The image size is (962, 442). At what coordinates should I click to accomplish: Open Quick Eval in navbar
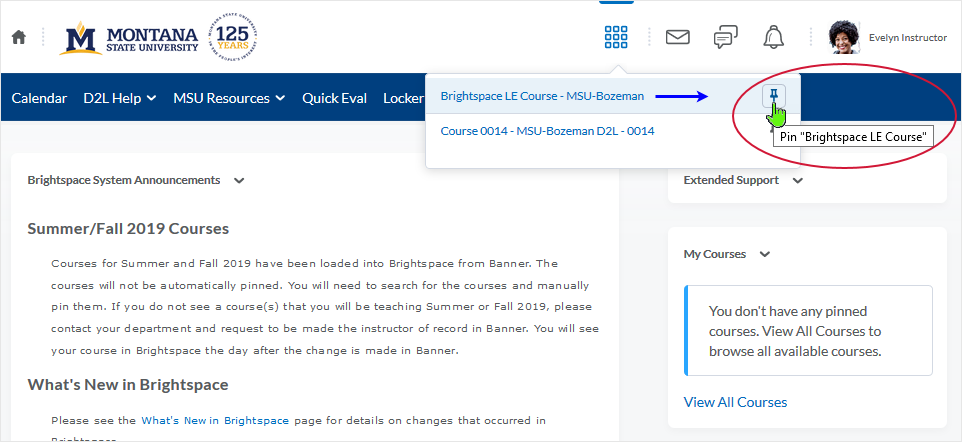click(x=334, y=98)
